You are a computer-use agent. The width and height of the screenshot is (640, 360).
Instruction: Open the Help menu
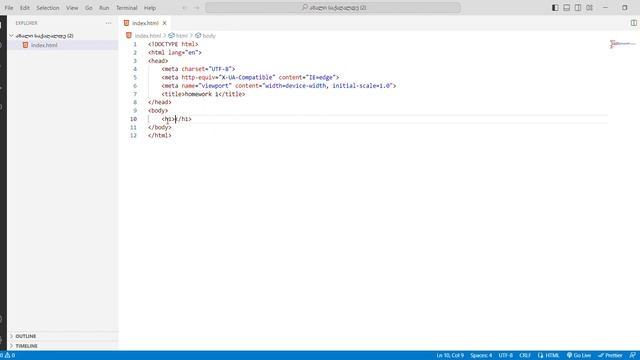click(x=150, y=8)
